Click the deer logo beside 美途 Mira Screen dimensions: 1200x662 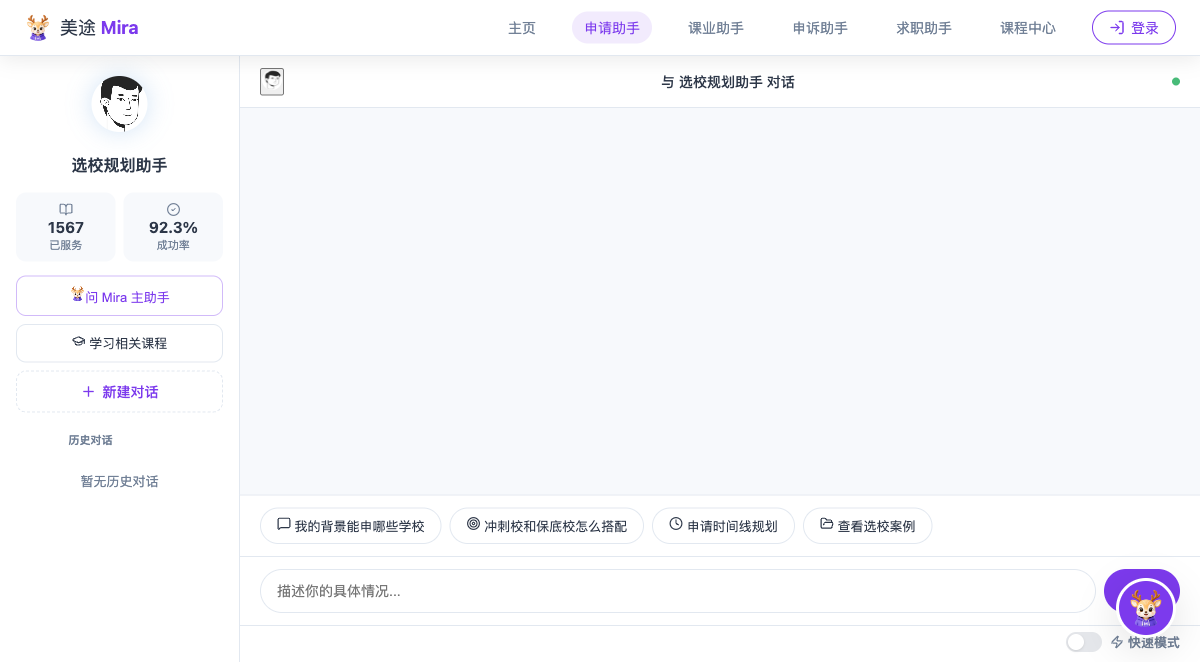click(x=38, y=28)
